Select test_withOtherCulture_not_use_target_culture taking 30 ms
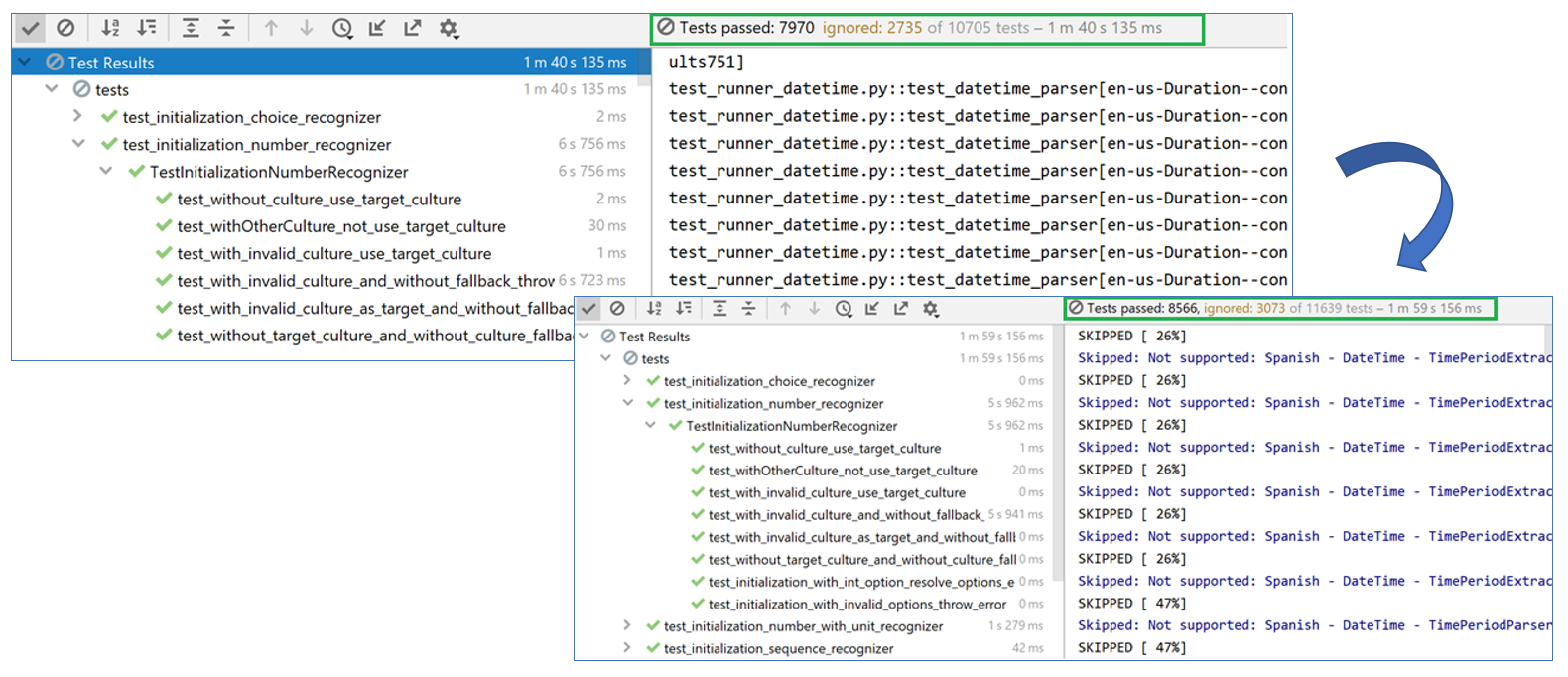The width and height of the screenshot is (1568, 677). [x=325, y=226]
